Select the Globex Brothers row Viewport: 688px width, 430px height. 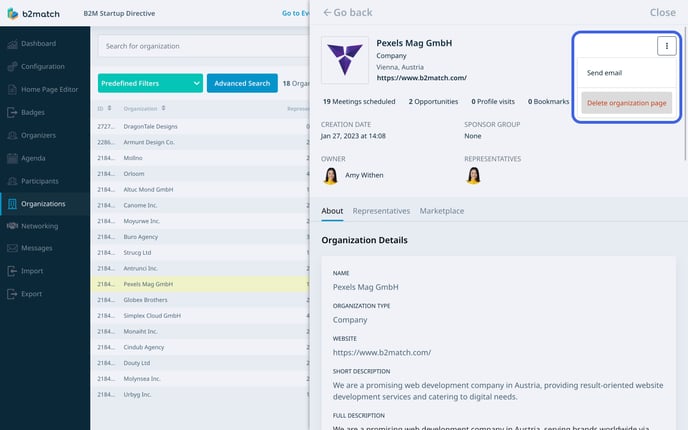click(x=200, y=300)
